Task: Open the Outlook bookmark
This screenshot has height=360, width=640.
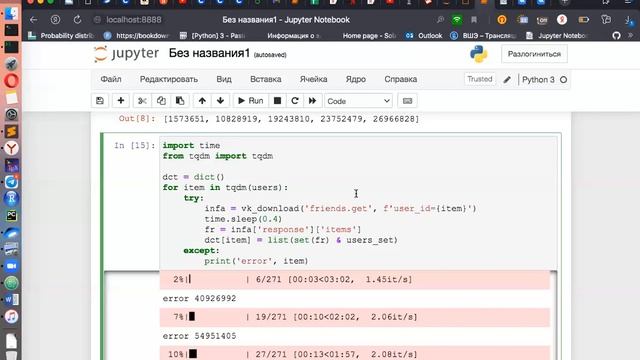Action: click(x=424, y=36)
